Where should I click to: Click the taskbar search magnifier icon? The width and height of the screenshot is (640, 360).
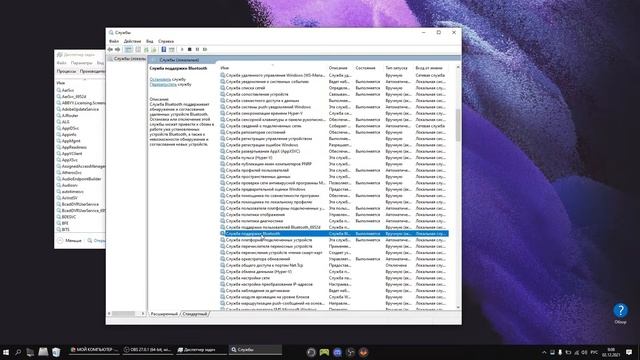tap(18, 352)
